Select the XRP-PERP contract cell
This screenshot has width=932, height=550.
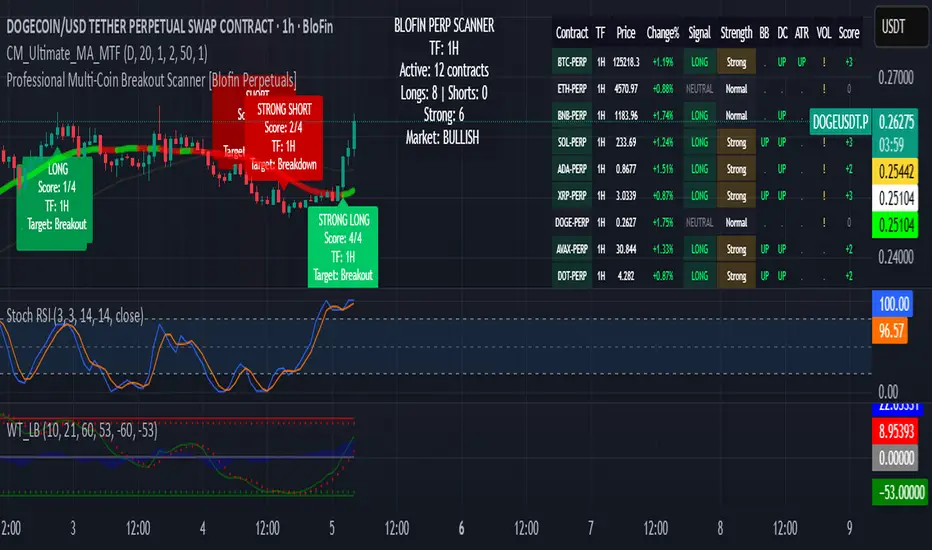[x=572, y=196]
